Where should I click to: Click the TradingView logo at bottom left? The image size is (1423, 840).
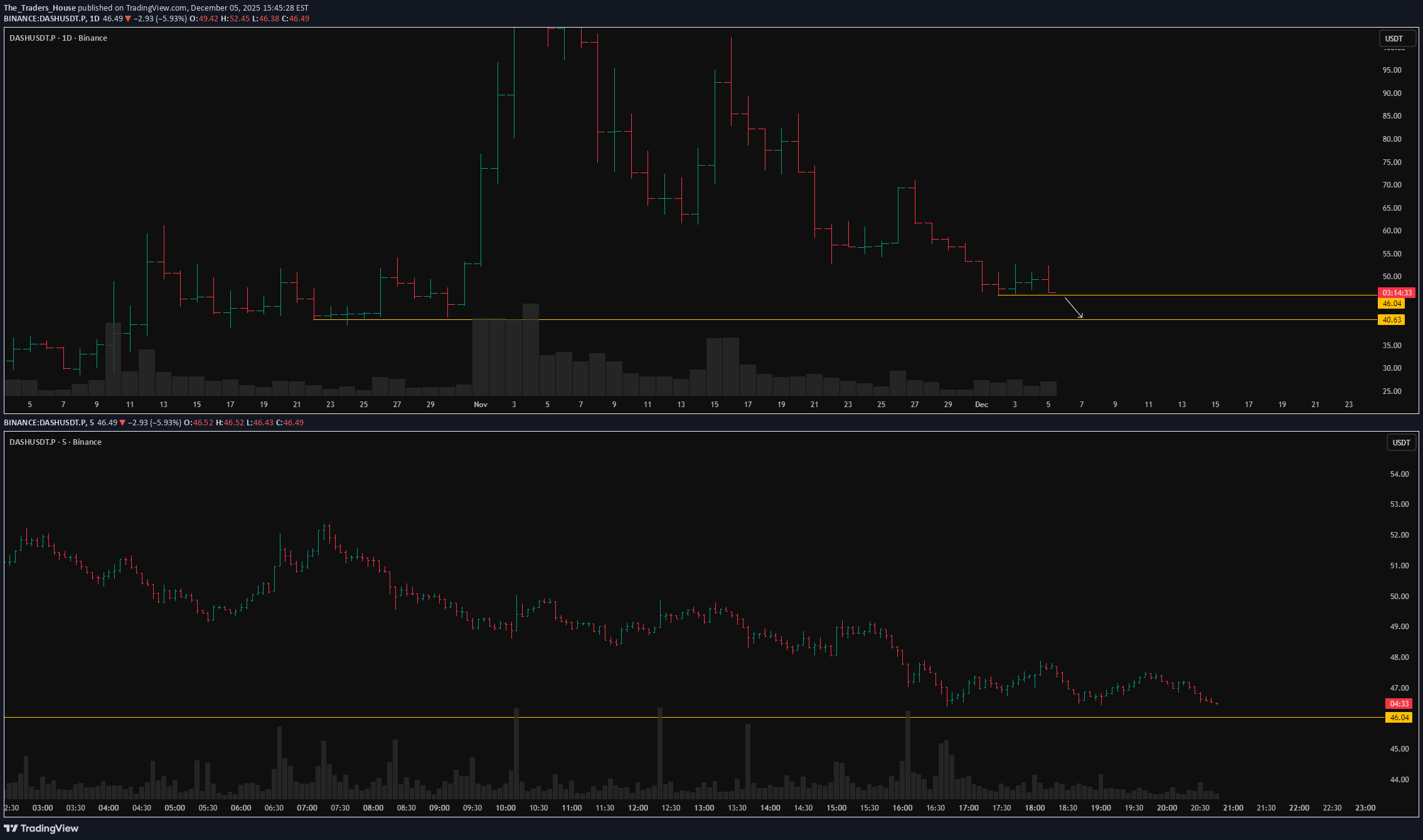point(41,828)
